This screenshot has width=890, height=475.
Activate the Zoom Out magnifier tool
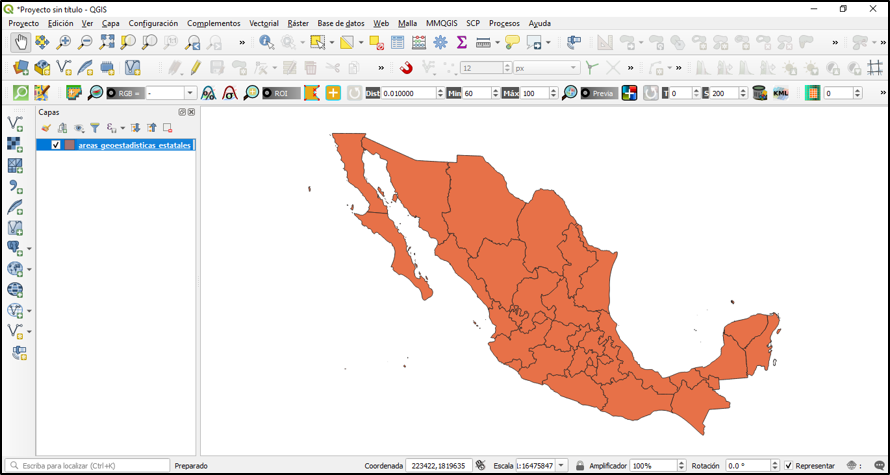[x=85, y=42]
